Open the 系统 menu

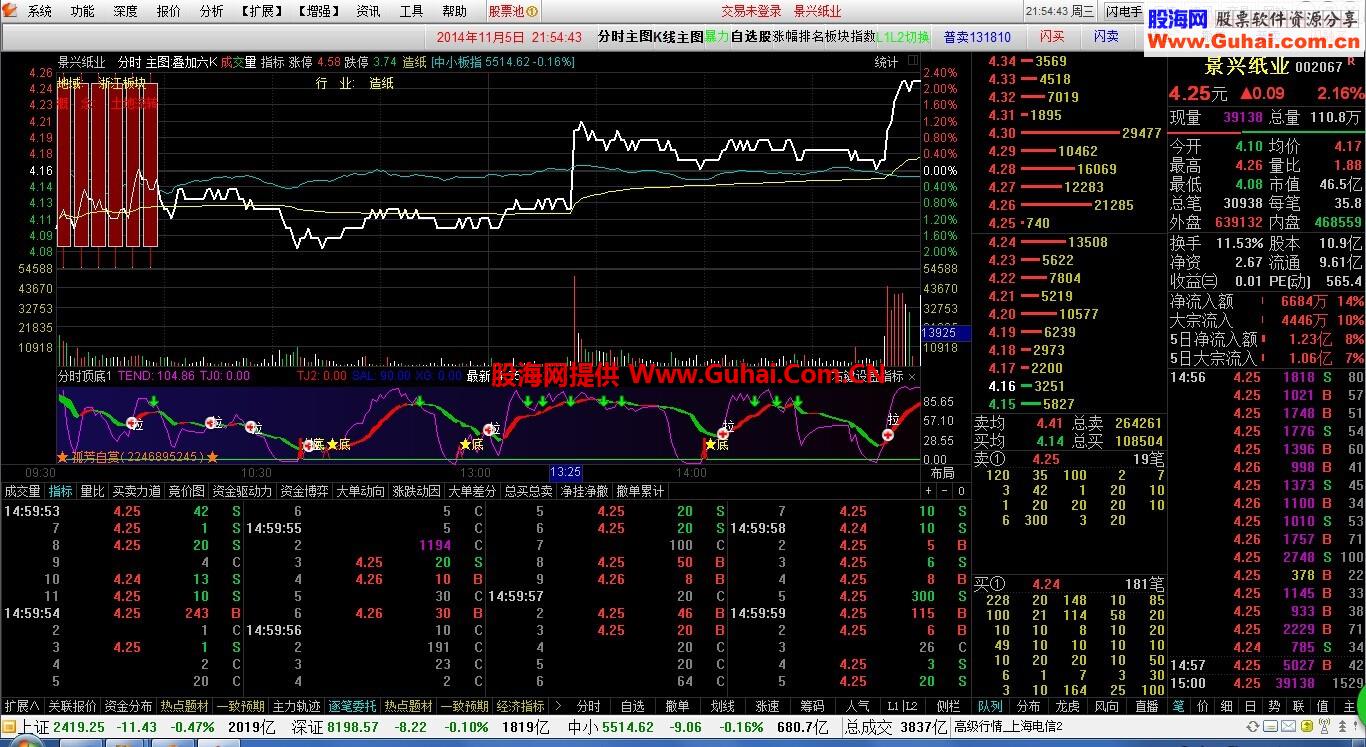pos(40,11)
